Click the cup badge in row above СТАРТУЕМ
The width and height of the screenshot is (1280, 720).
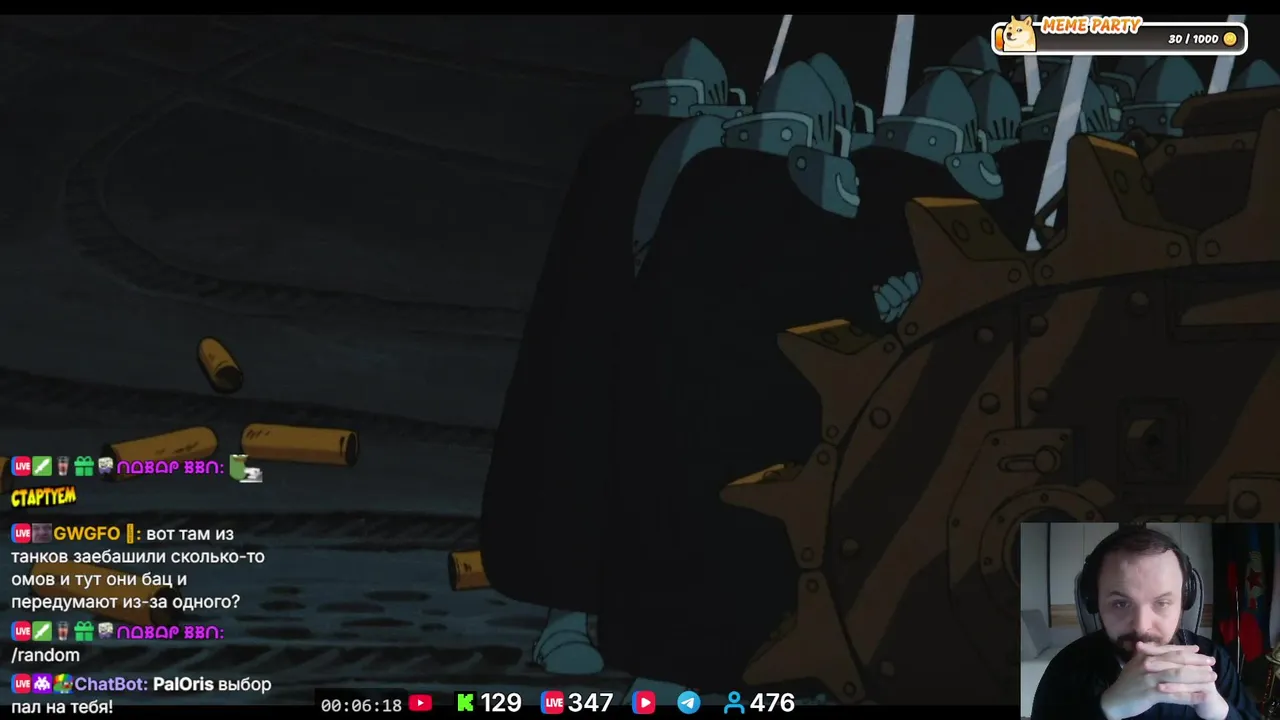pyautogui.click(x=63, y=466)
